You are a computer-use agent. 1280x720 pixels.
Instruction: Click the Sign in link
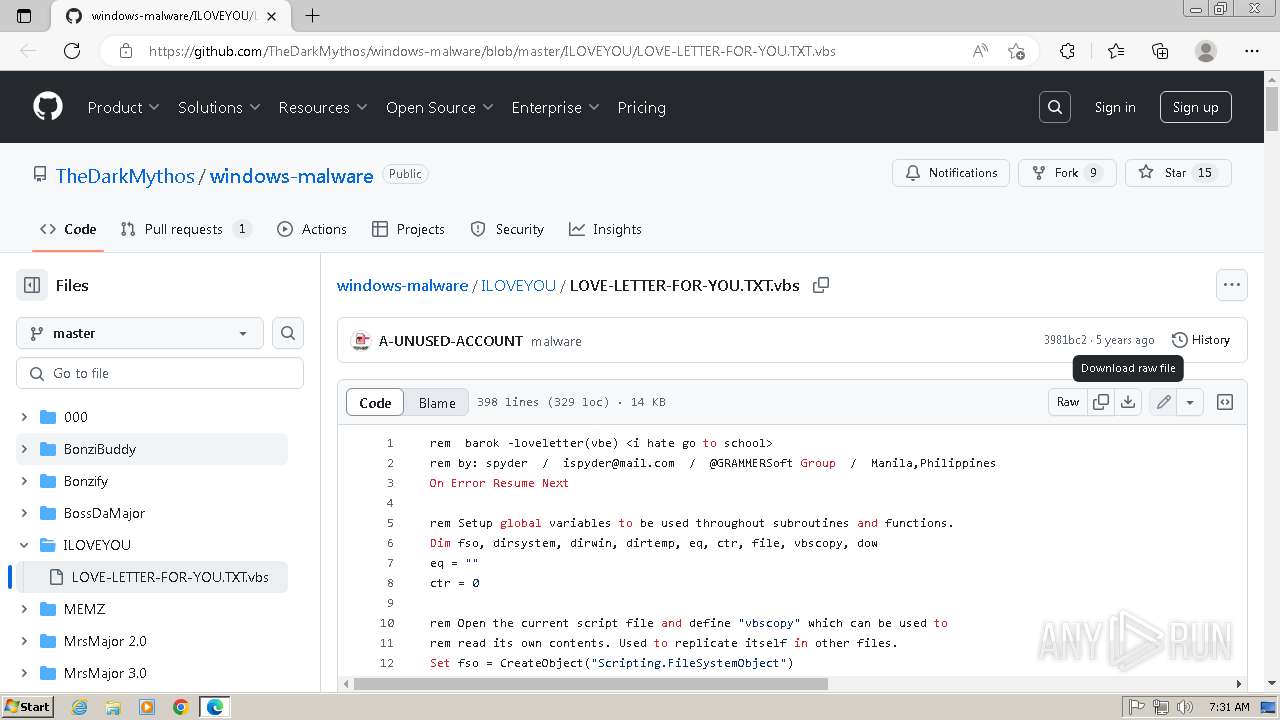click(x=1115, y=107)
